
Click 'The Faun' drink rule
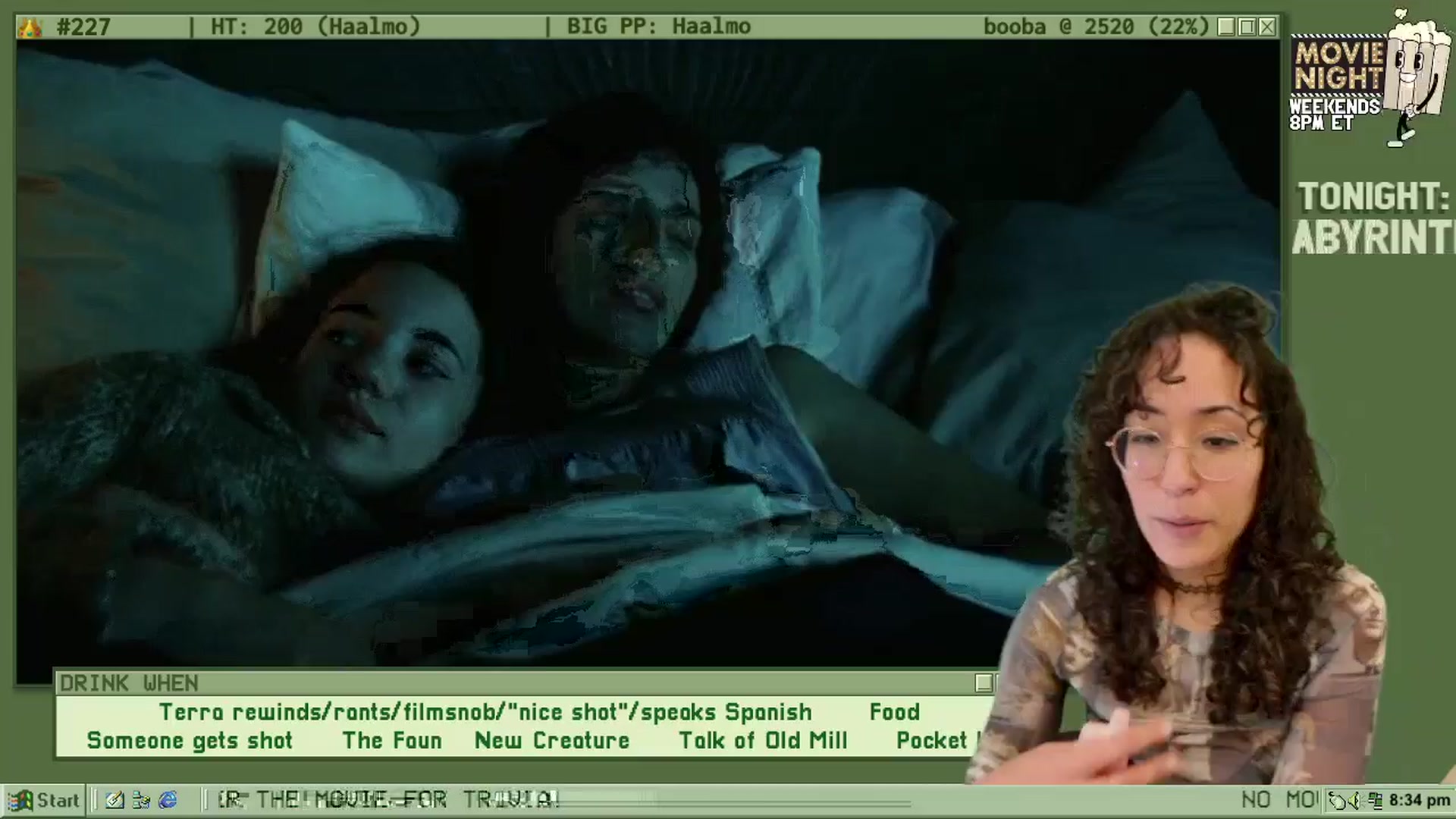tap(392, 741)
